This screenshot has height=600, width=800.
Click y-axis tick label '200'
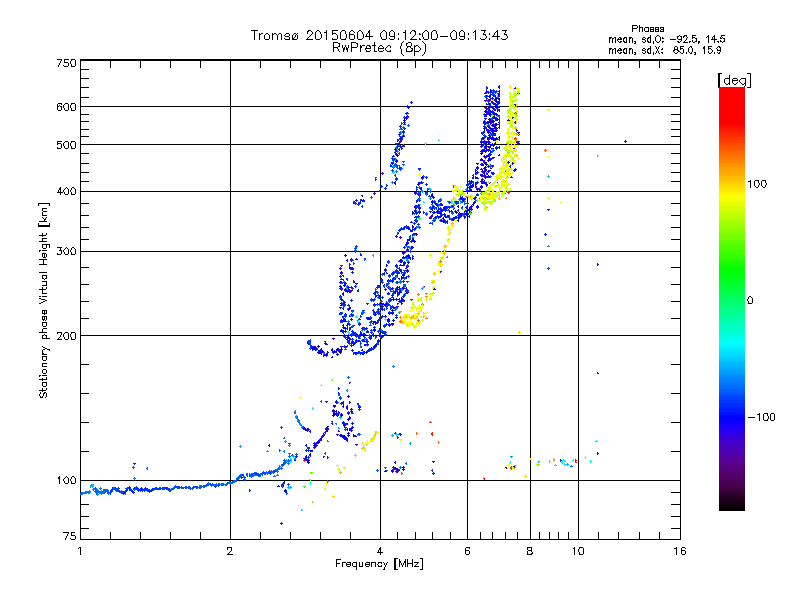66,336
